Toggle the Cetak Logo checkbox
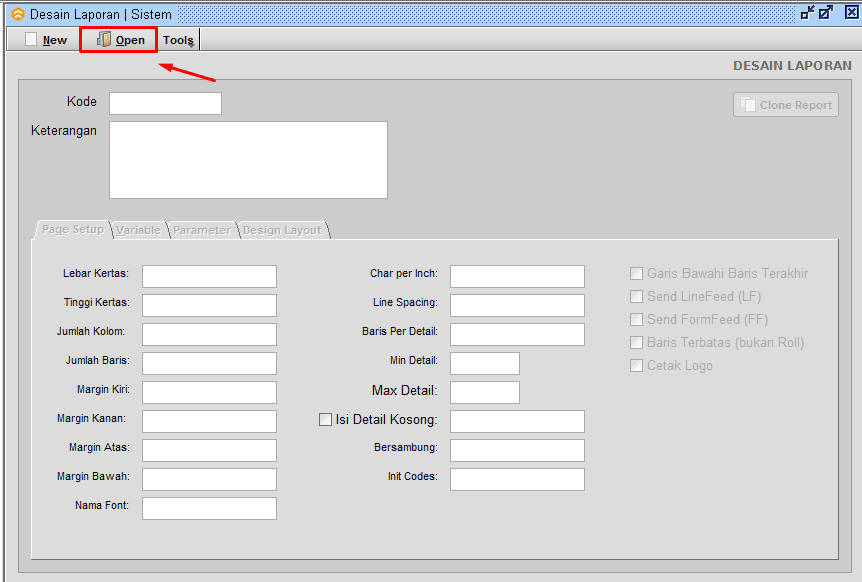862x582 pixels. pos(636,365)
